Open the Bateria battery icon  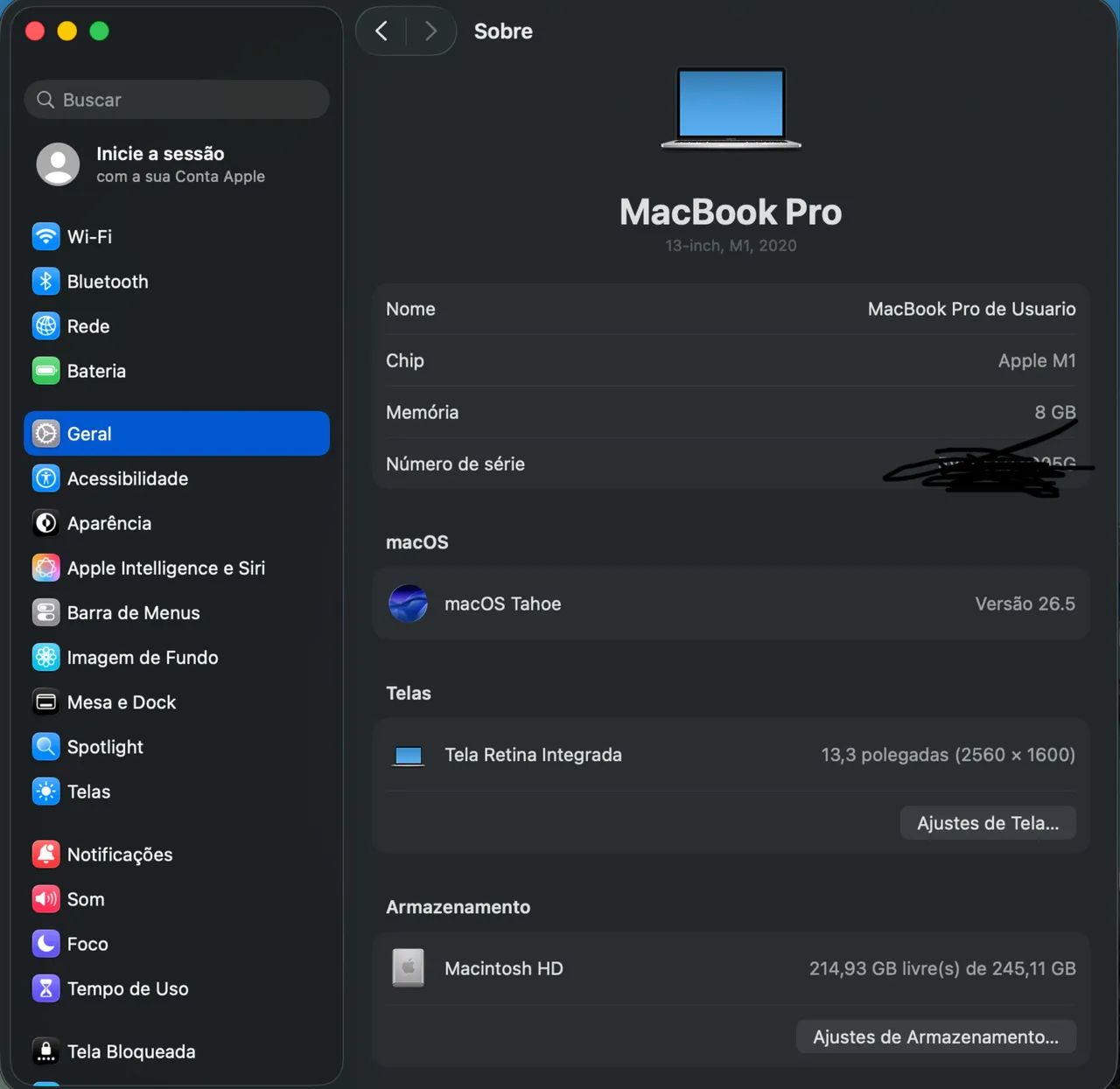point(46,371)
